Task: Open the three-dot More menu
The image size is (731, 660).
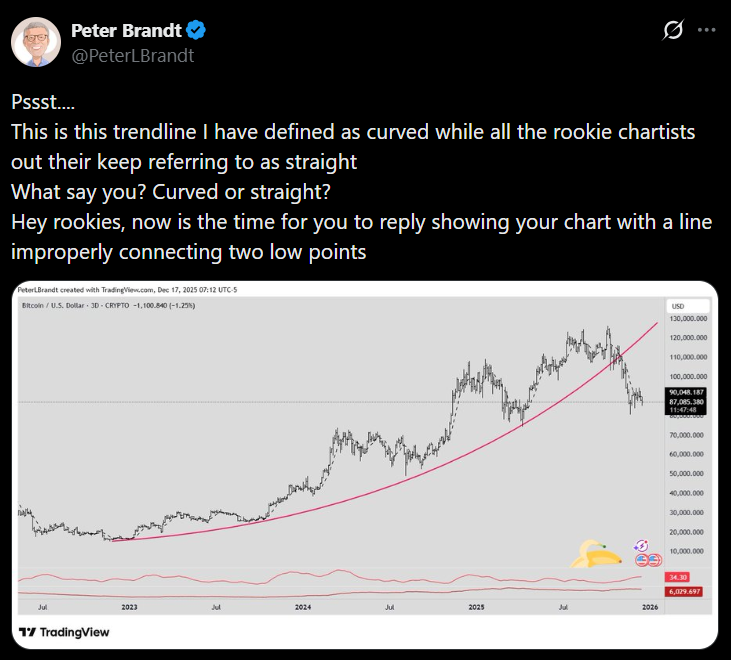Action: pyautogui.click(x=707, y=31)
